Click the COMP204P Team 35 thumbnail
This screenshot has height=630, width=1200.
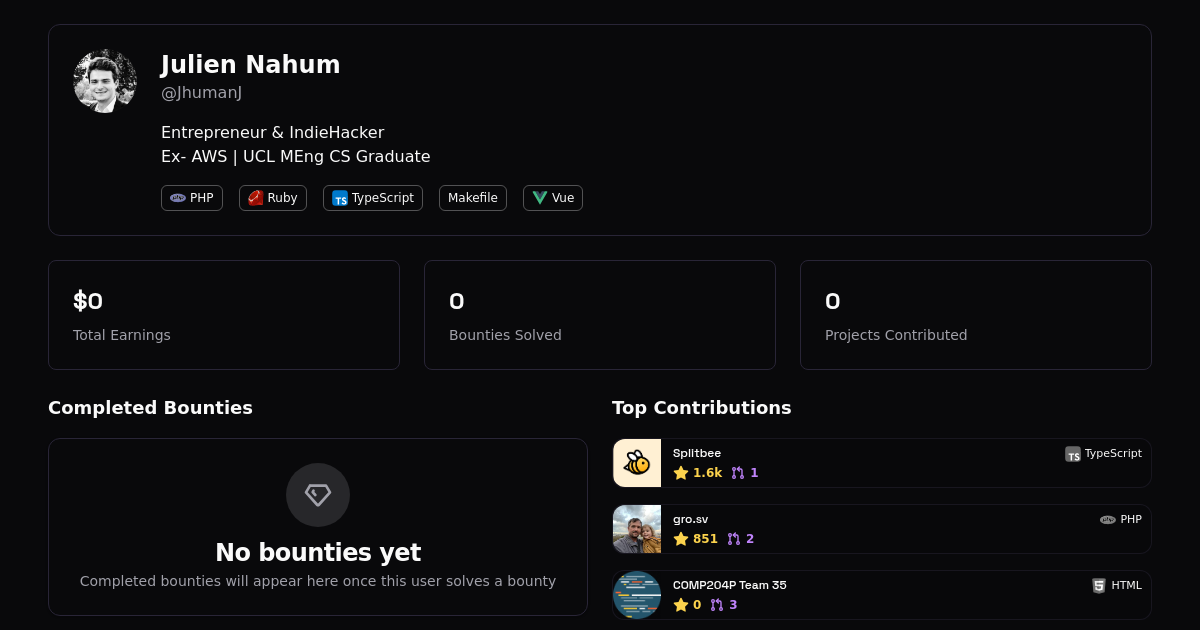coord(637,595)
